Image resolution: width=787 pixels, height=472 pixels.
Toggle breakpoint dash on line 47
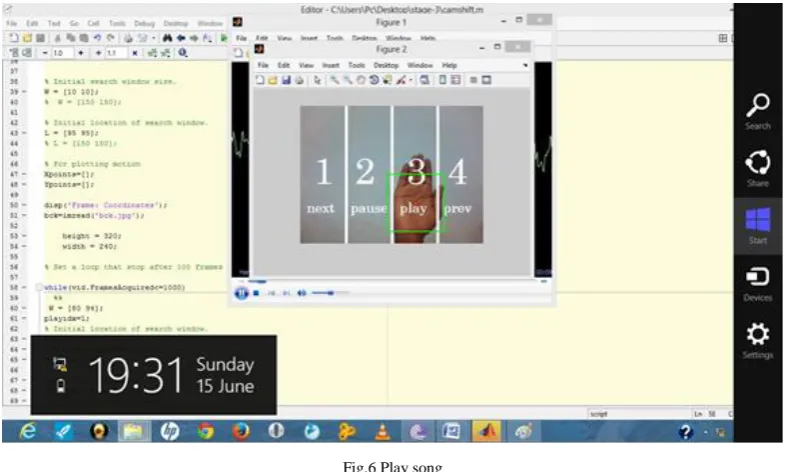coord(24,174)
